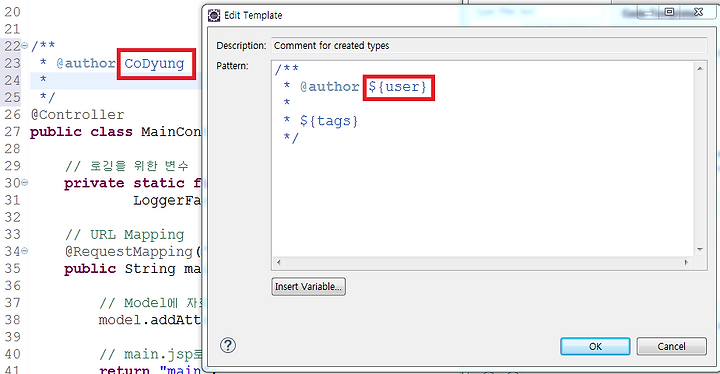Click @Controller annotation in editor
Image resolution: width=720 pixels, height=374 pixels.
[x=77, y=114]
